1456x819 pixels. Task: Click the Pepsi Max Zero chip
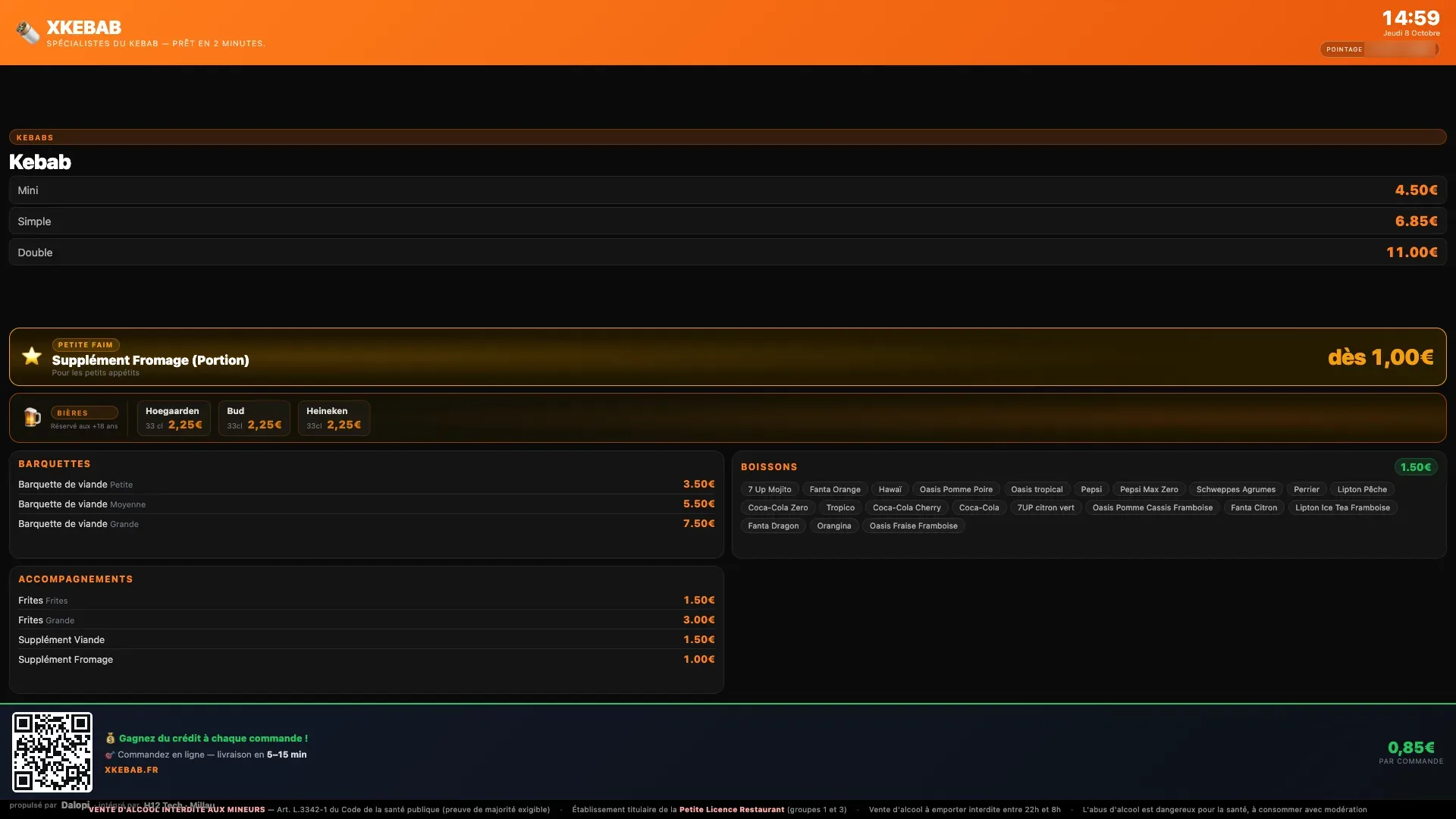(1149, 489)
